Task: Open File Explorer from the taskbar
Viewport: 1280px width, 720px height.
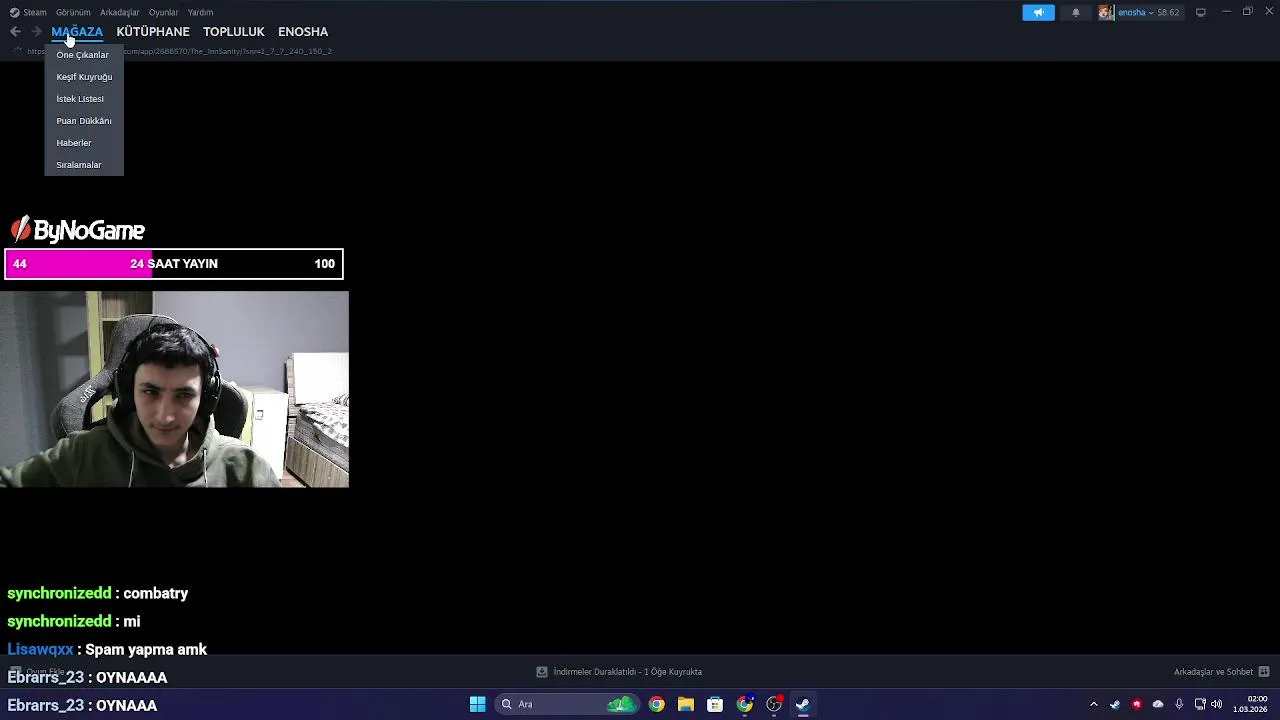Action: click(x=686, y=704)
